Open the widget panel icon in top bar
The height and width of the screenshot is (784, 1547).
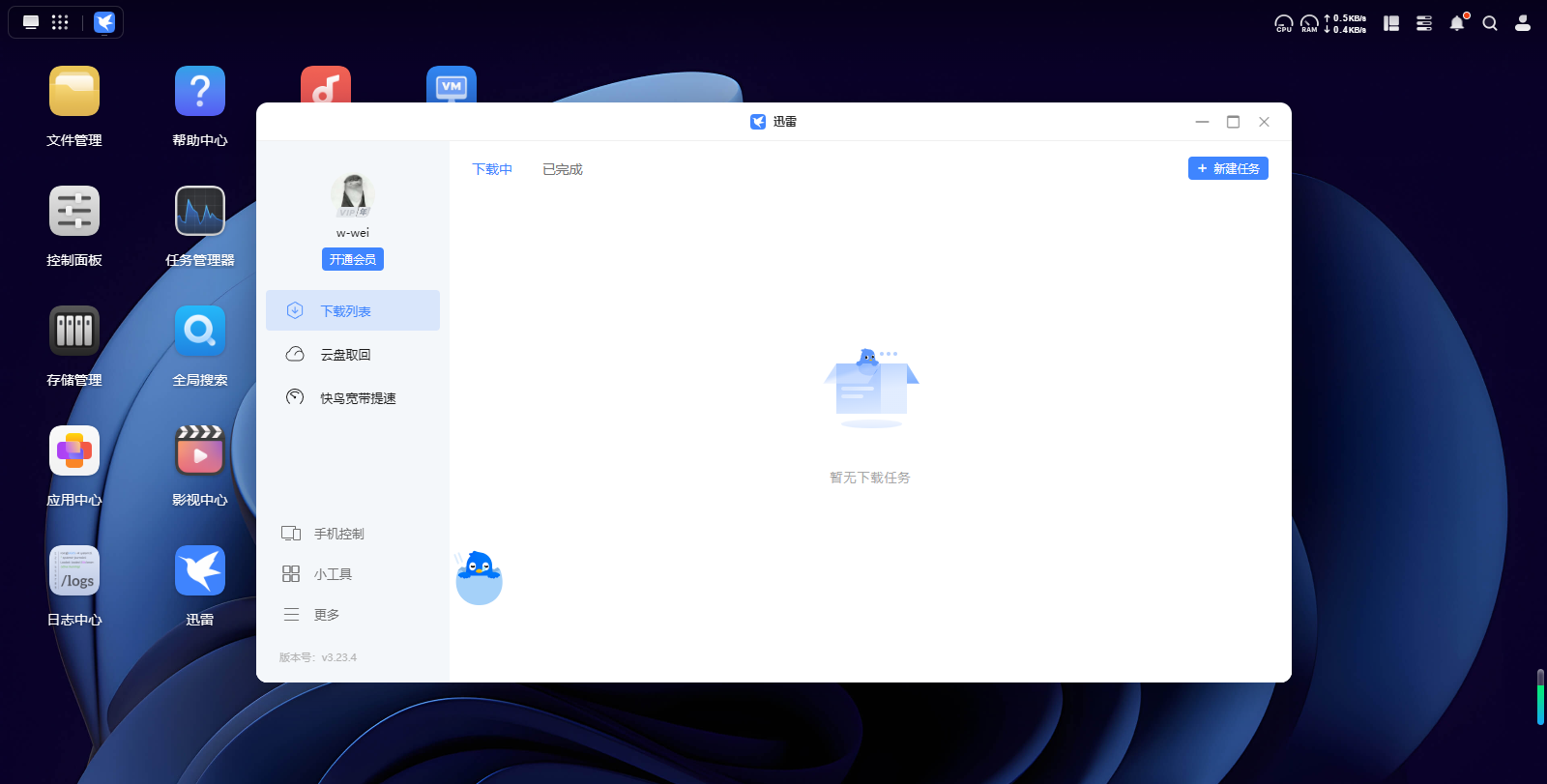(x=1391, y=23)
